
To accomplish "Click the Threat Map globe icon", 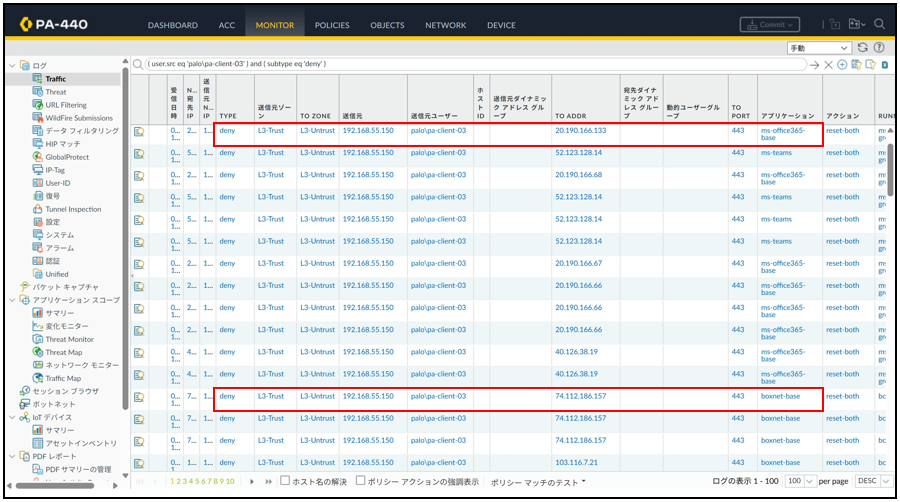I will (x=38, y=352).
